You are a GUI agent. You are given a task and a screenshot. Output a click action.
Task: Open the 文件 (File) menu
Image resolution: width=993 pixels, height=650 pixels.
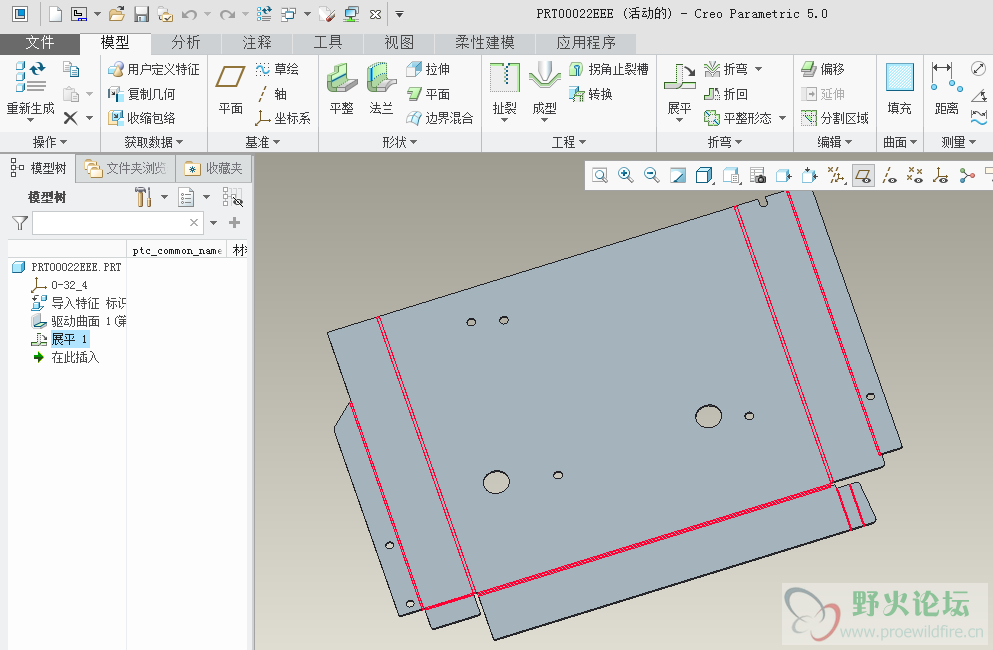pyautogui.click(x=40, y=42)
